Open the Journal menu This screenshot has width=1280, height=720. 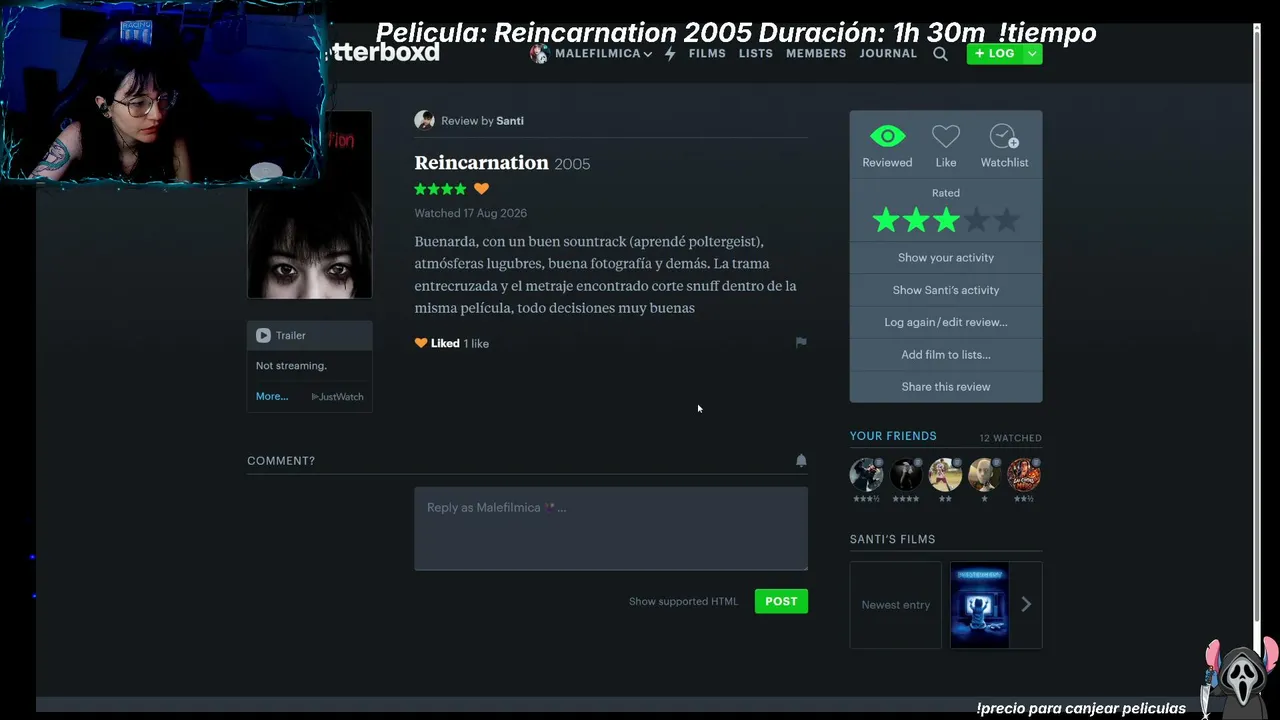click(x=888, y=54)
